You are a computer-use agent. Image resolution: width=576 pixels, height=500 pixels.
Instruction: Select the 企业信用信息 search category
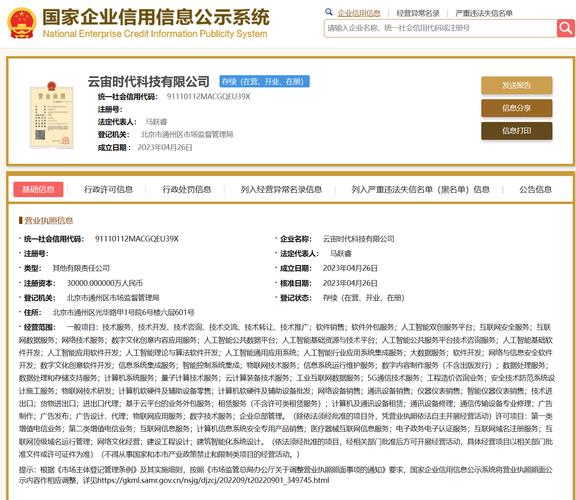(359, 13)
